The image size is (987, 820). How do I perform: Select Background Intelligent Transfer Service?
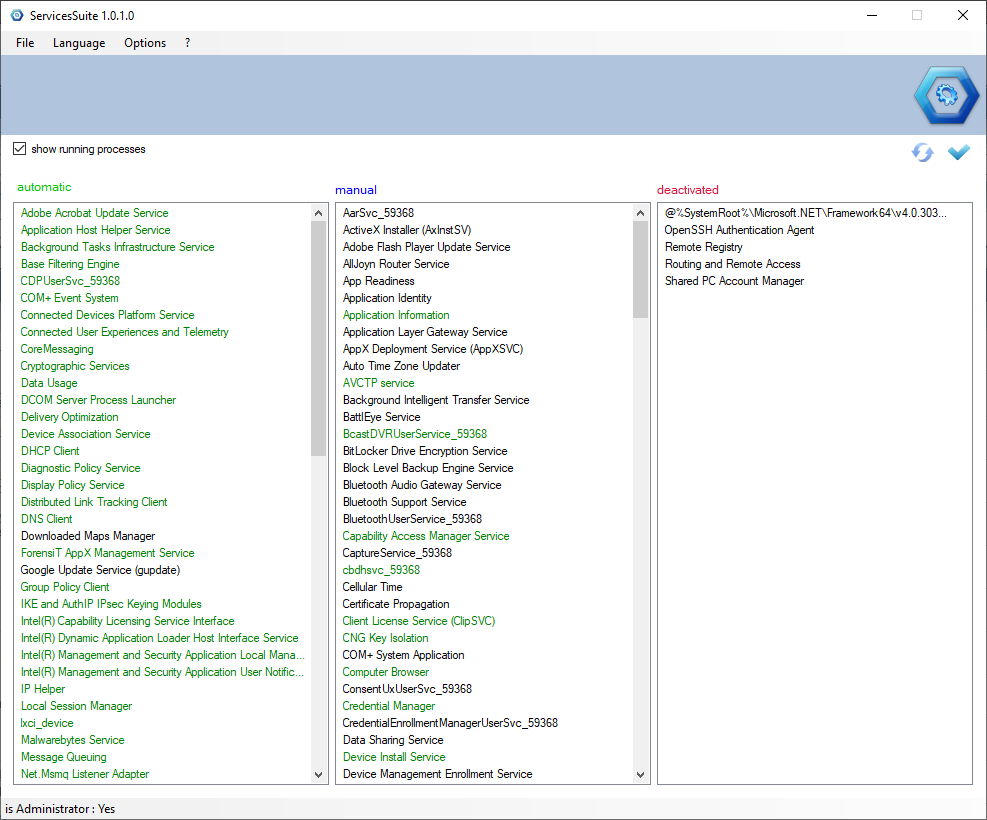click(x=436, y=400)
